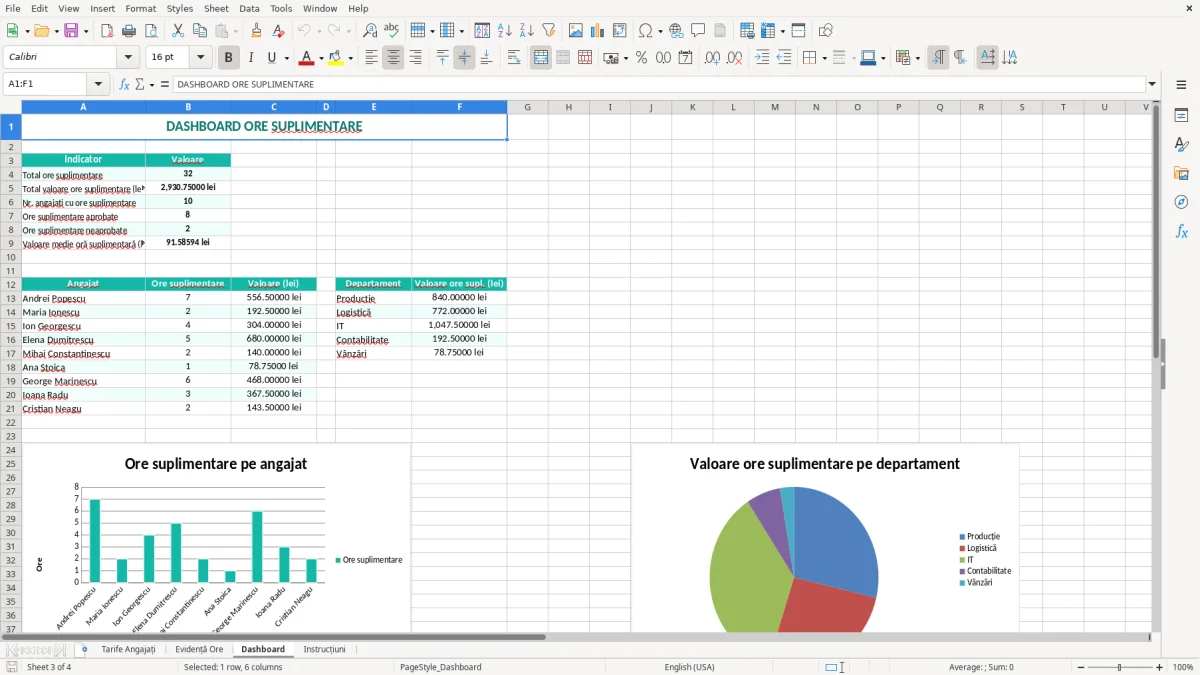Add decimal place icon
This screenshot has width=1200, height=675.
click(x=712, y=58)
